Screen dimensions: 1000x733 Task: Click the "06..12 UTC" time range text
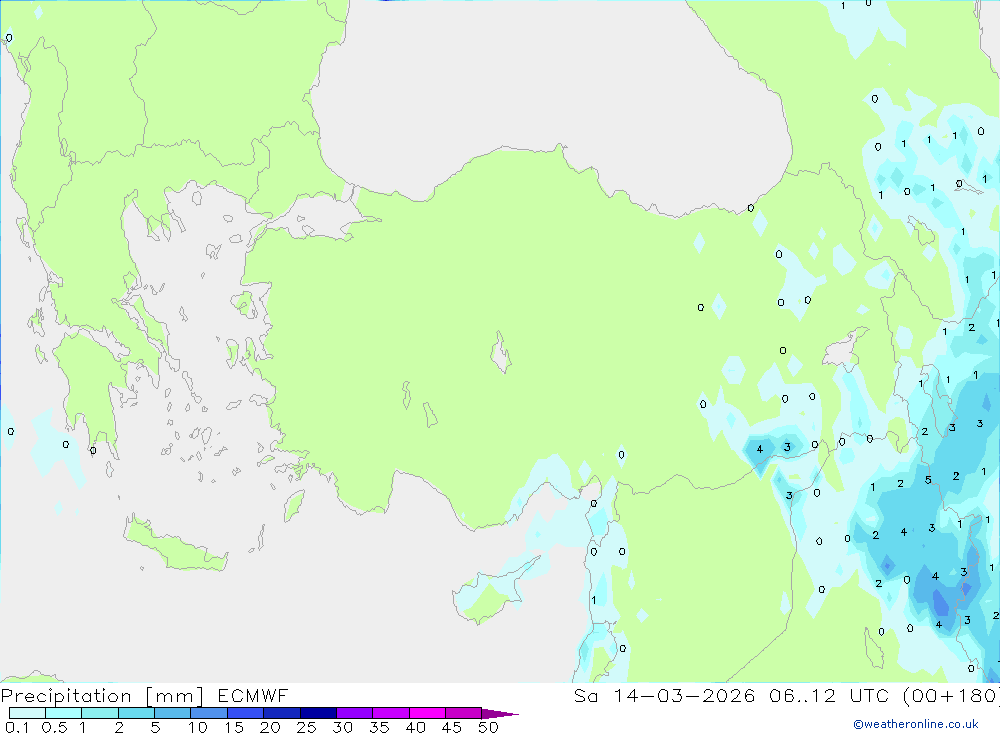(x=829, y=695)
